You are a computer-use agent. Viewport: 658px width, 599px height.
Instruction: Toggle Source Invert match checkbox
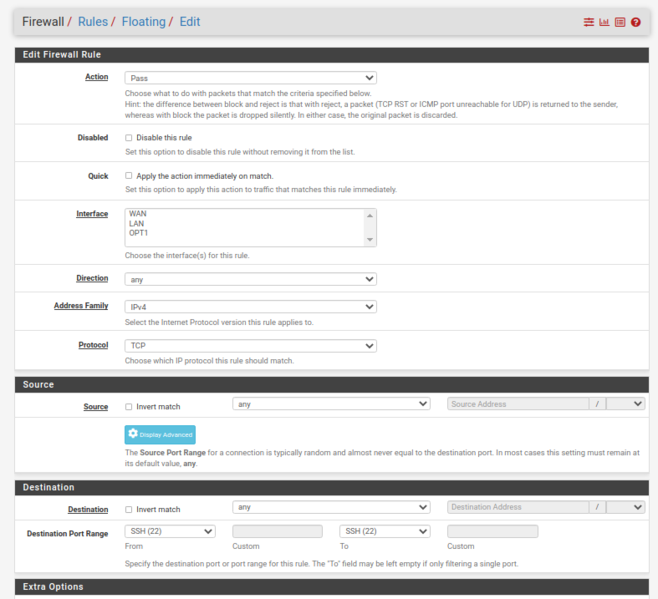point(129,407)
